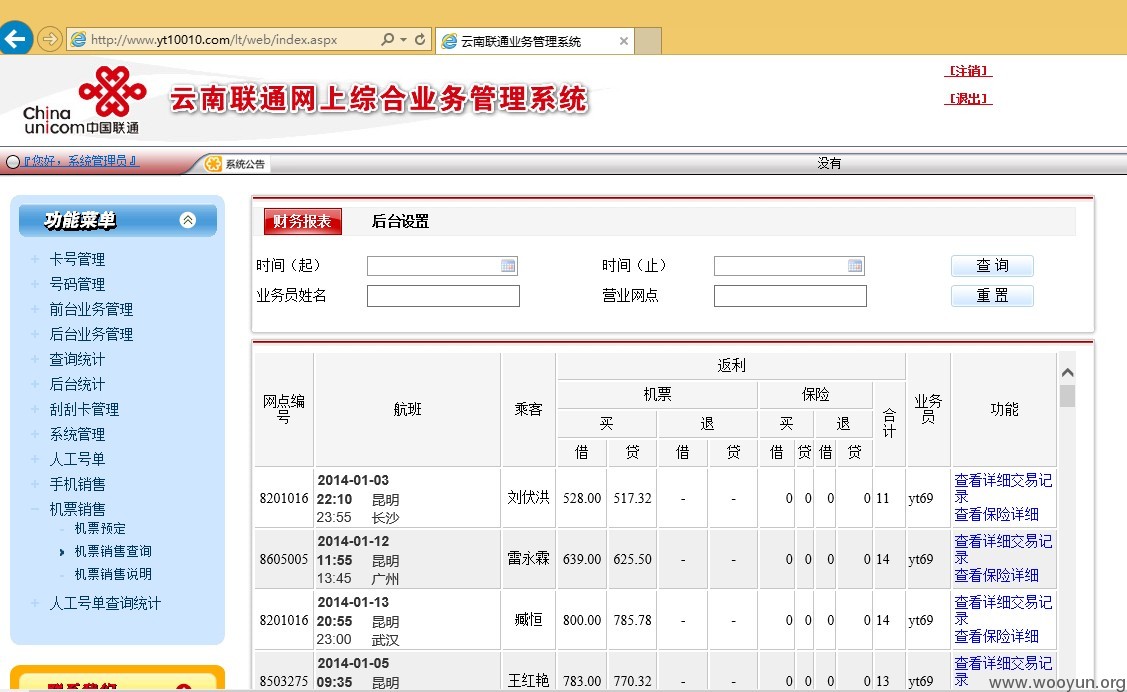1127x692 pixels.
Task: Click the address bar search magnifier icon
Action: pyautogui.click(x=387, y=40)
